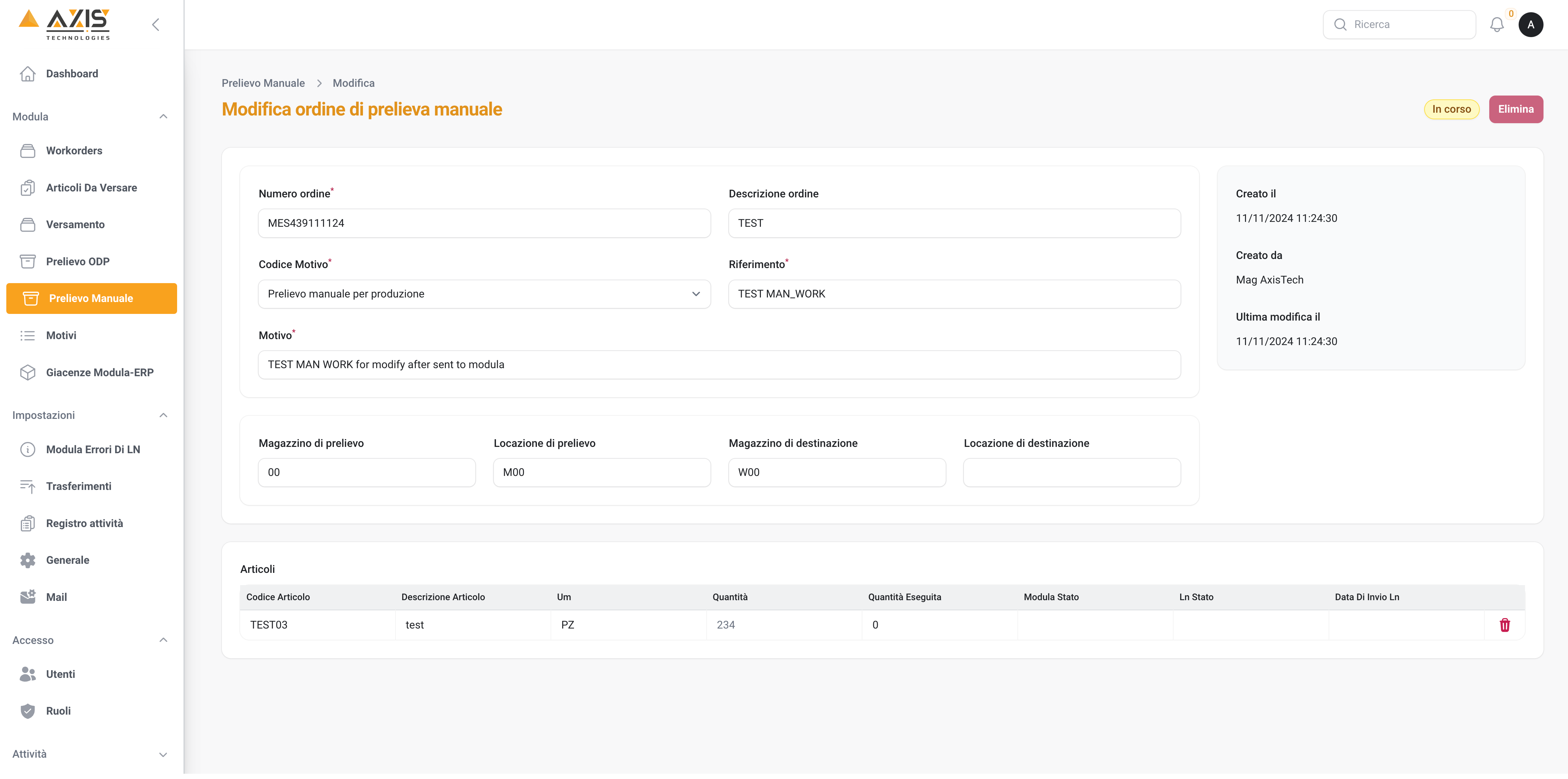
Task: Click the Locazione di destinazione field
Action: 1071,472
